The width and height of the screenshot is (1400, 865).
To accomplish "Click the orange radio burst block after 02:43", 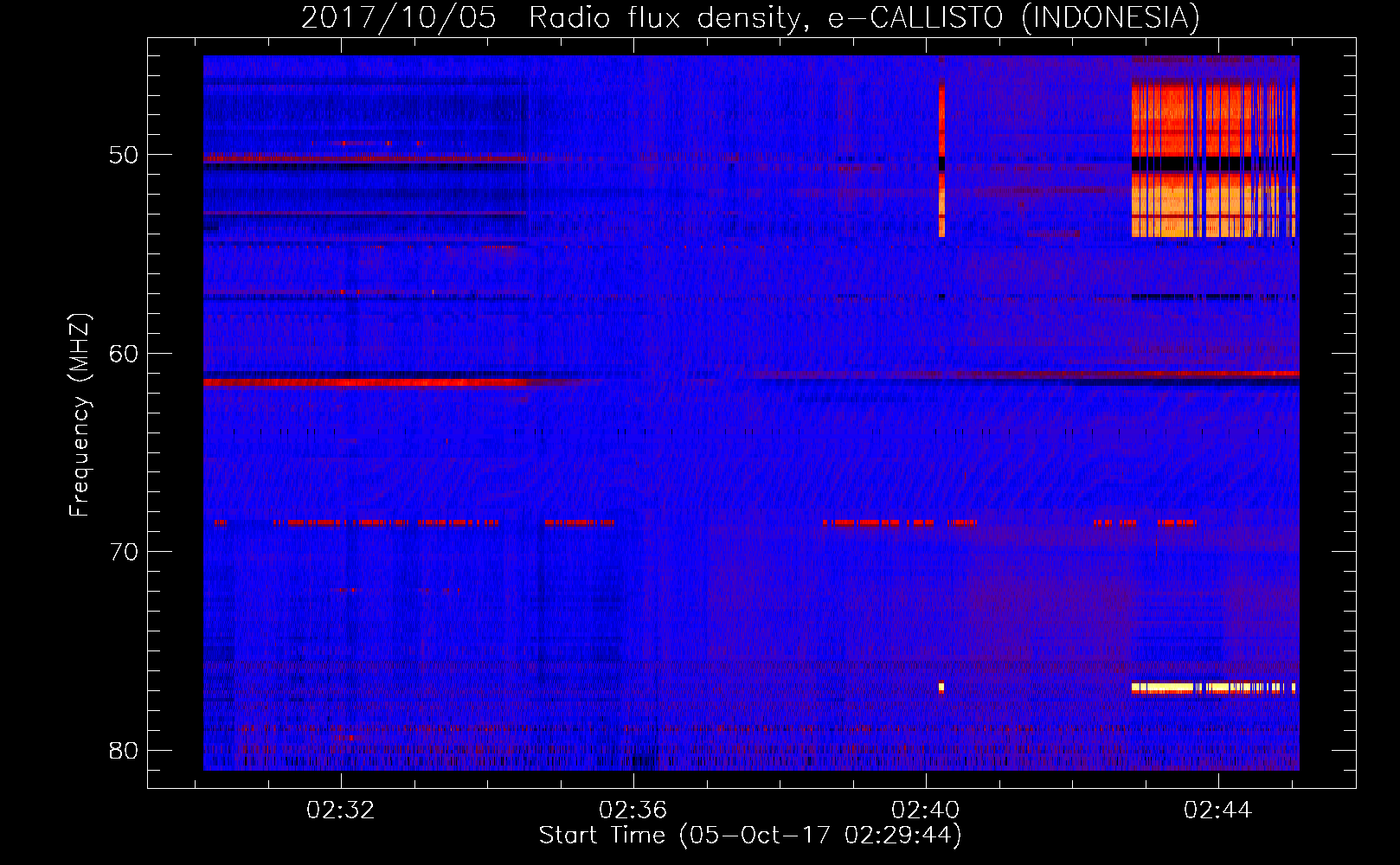I will point(1213,159).
